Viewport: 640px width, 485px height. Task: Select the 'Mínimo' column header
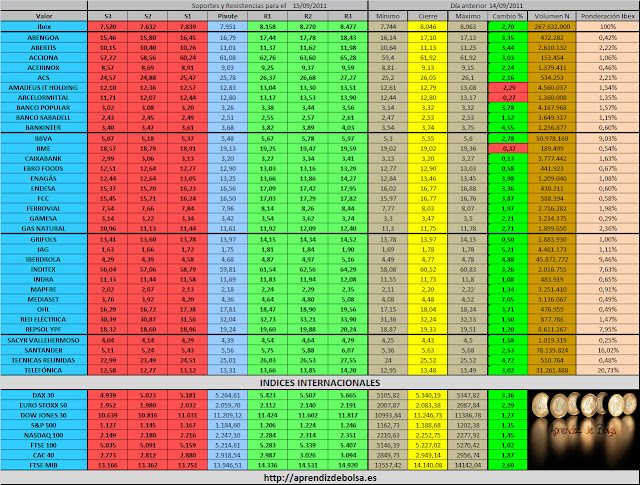point(388,16)
